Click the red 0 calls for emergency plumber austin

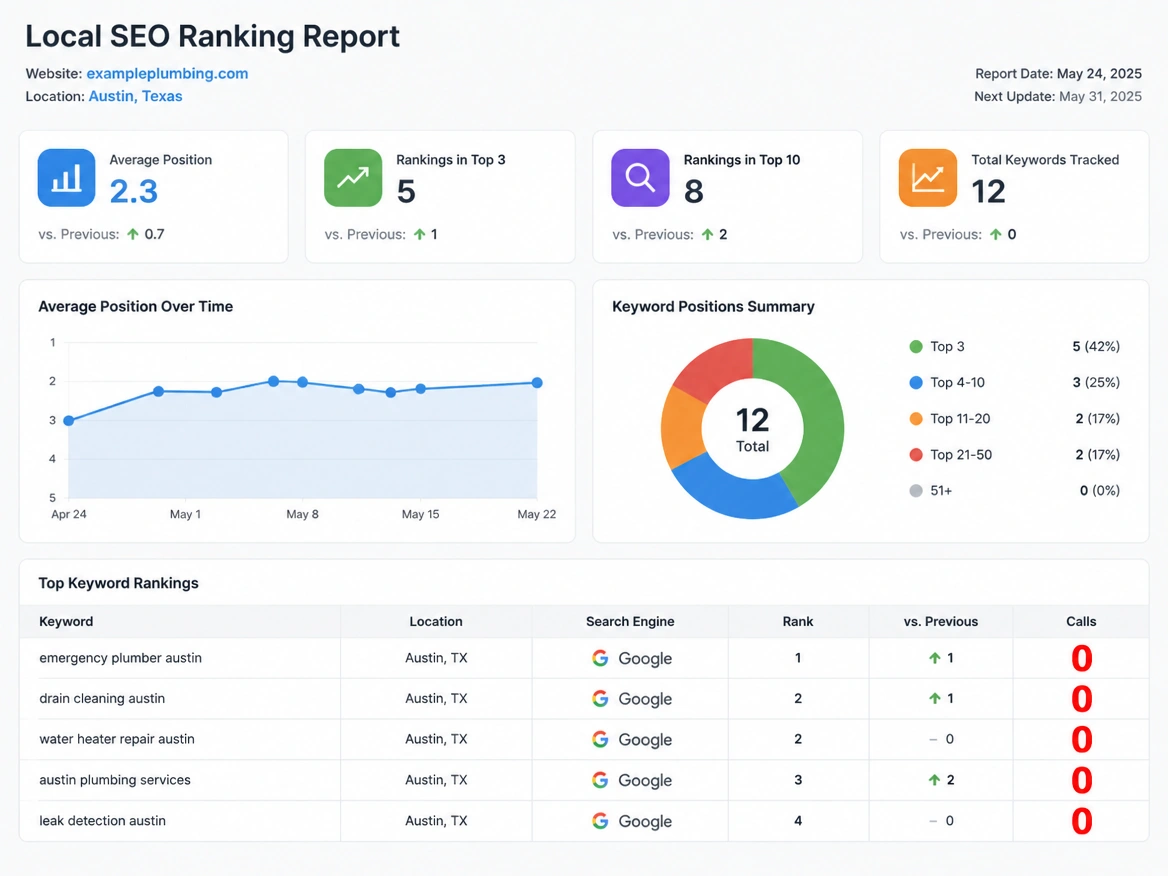tap(1082, 658)
